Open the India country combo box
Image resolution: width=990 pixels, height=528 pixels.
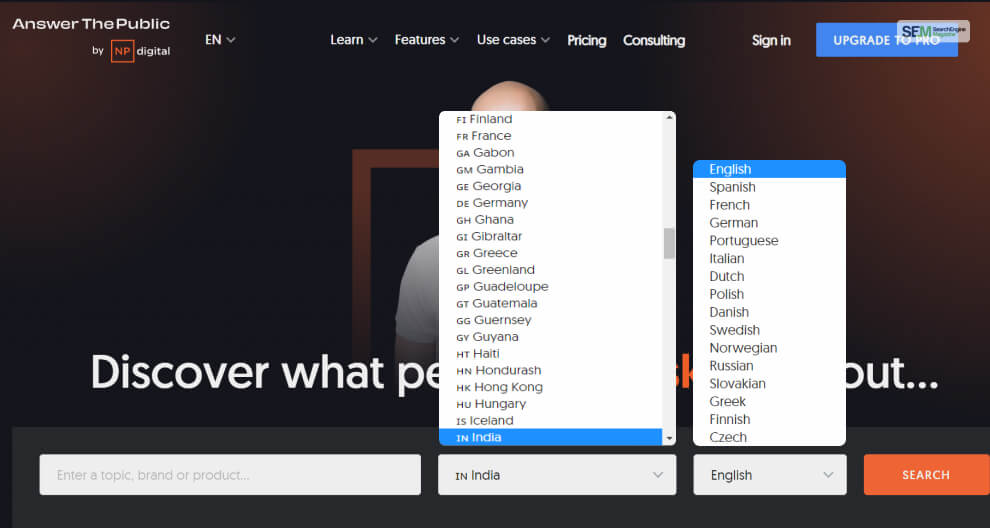tap(557, 474)
